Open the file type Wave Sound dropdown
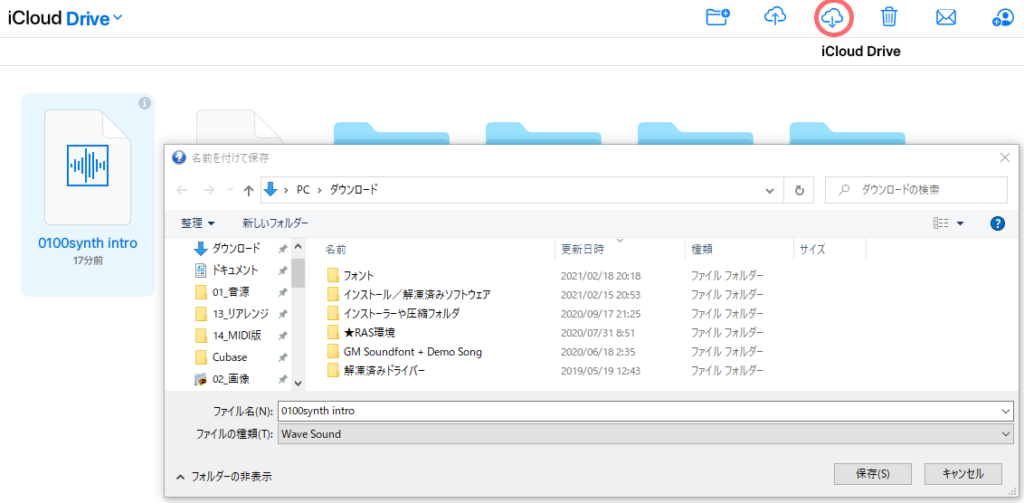Image resolution: width=1024 pixels, height=503 pixels. (x=1005, y=434)
